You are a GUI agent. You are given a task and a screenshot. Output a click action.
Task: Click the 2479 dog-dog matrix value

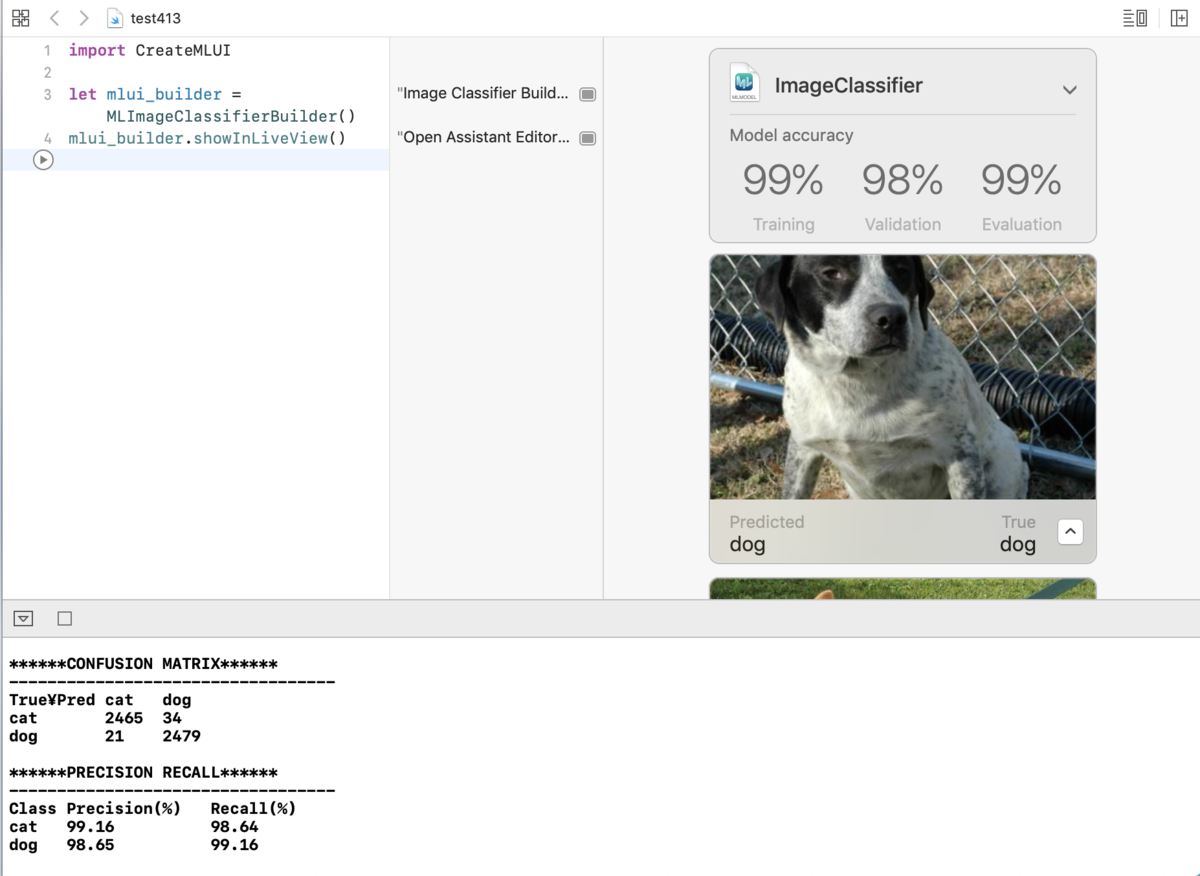(182, 736)
